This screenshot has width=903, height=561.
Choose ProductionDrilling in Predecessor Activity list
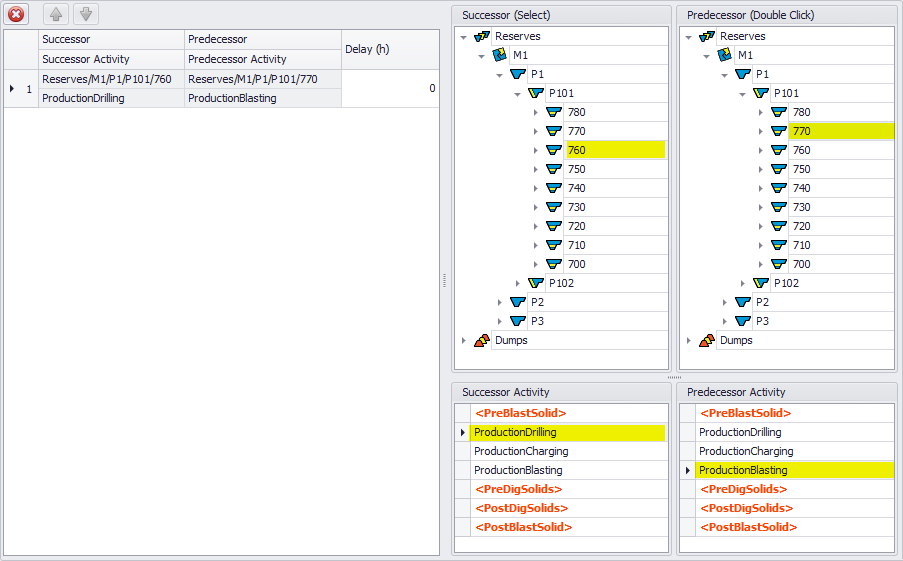pyautogui.click(x=740, y=432)
